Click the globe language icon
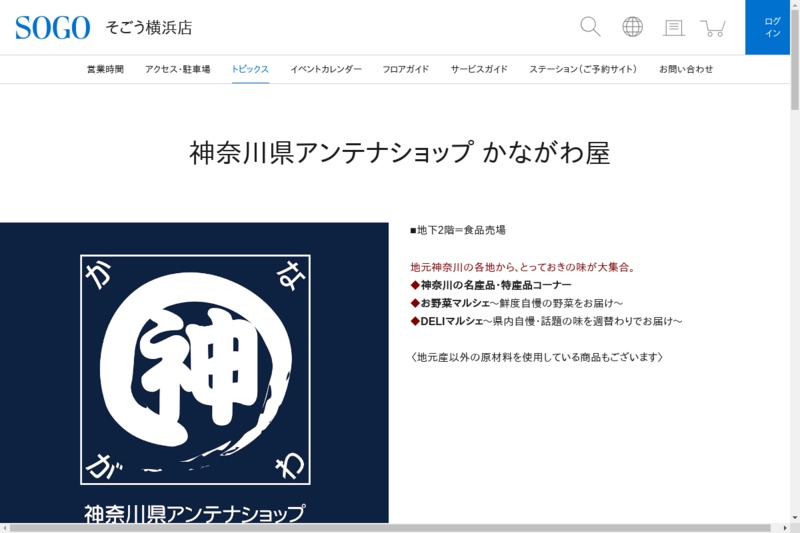800x533 pixels. coord(632,27)
